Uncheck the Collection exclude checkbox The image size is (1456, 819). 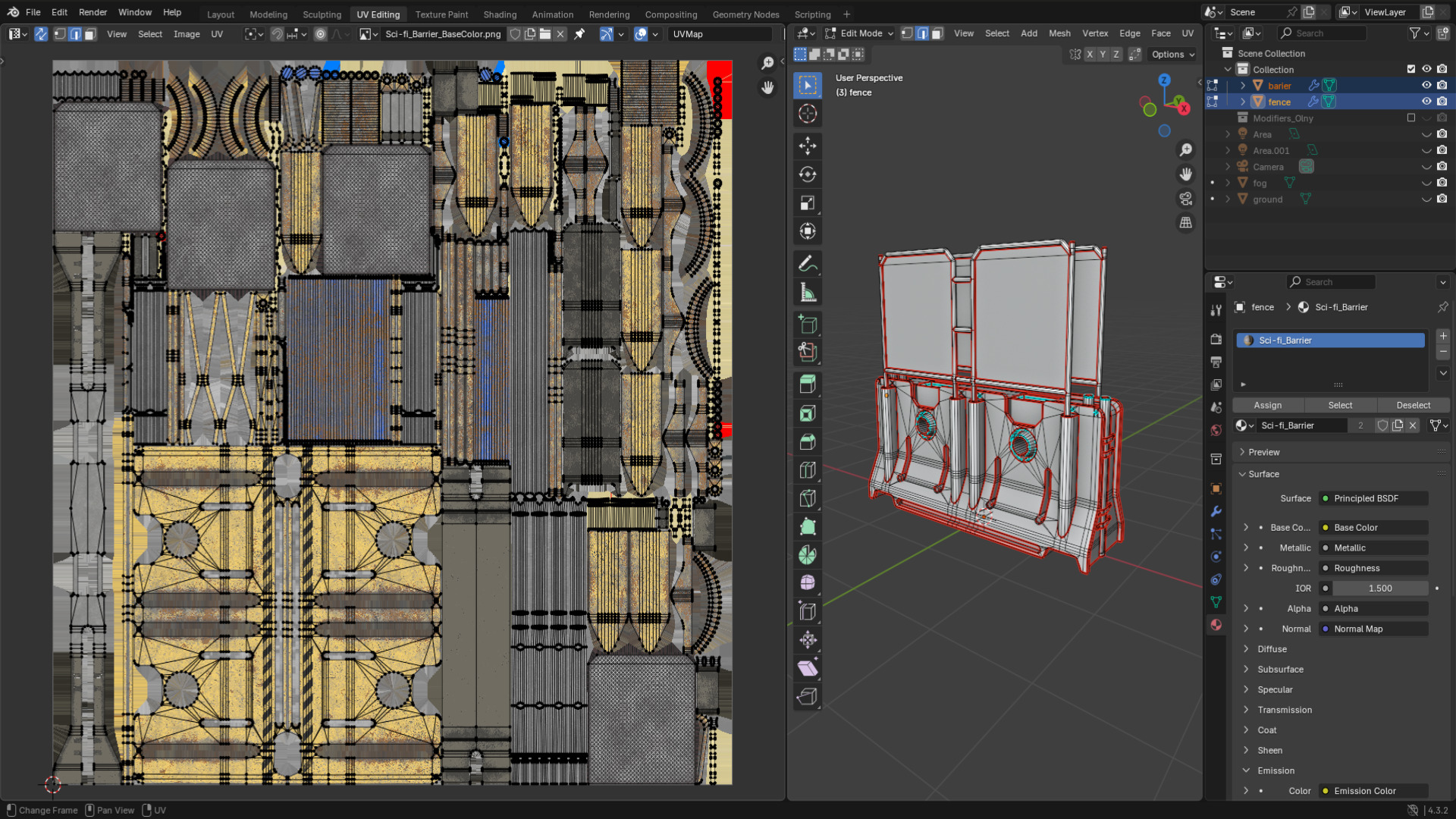click(1411, 69)
